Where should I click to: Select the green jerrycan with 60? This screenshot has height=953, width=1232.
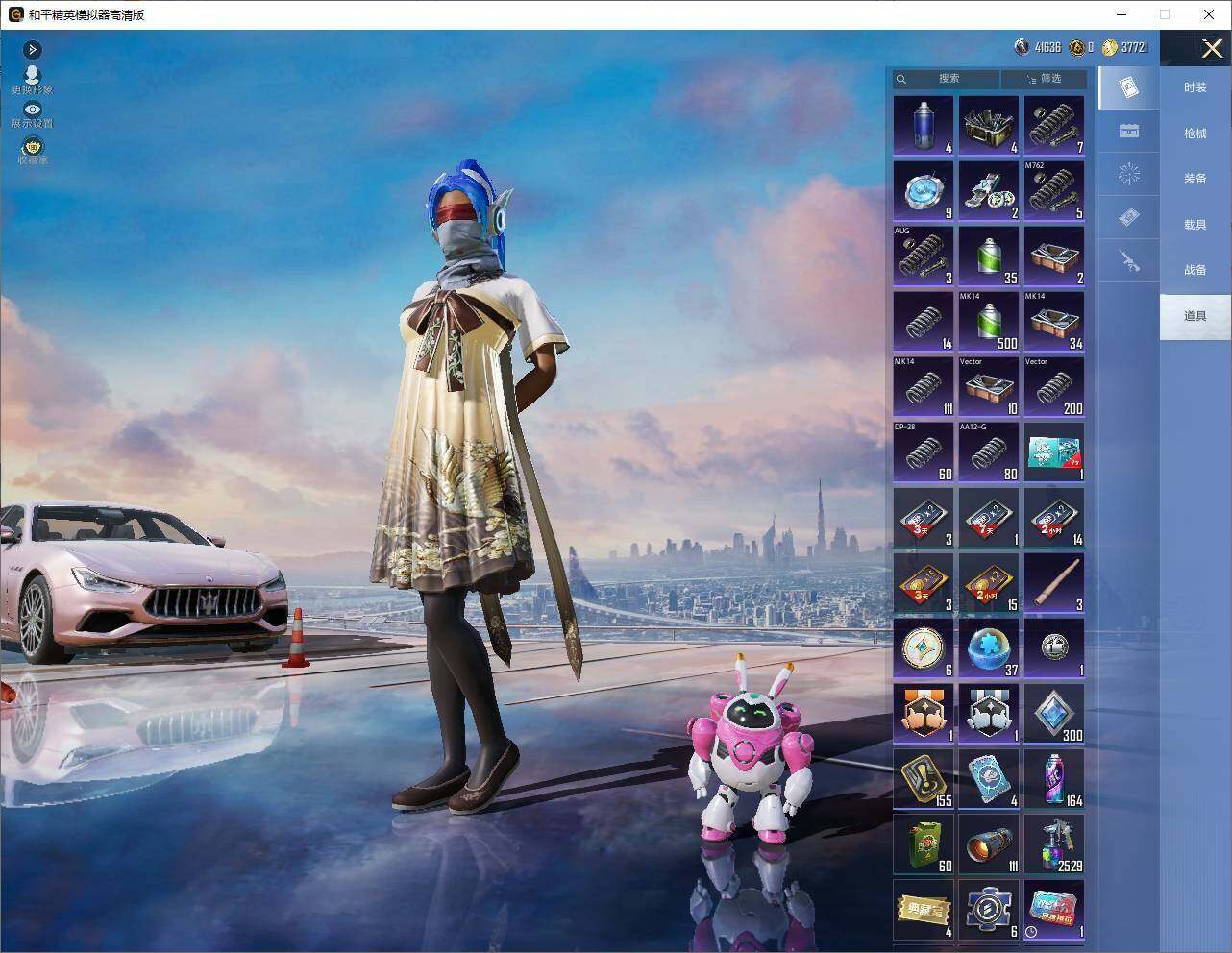pos(924,844)
